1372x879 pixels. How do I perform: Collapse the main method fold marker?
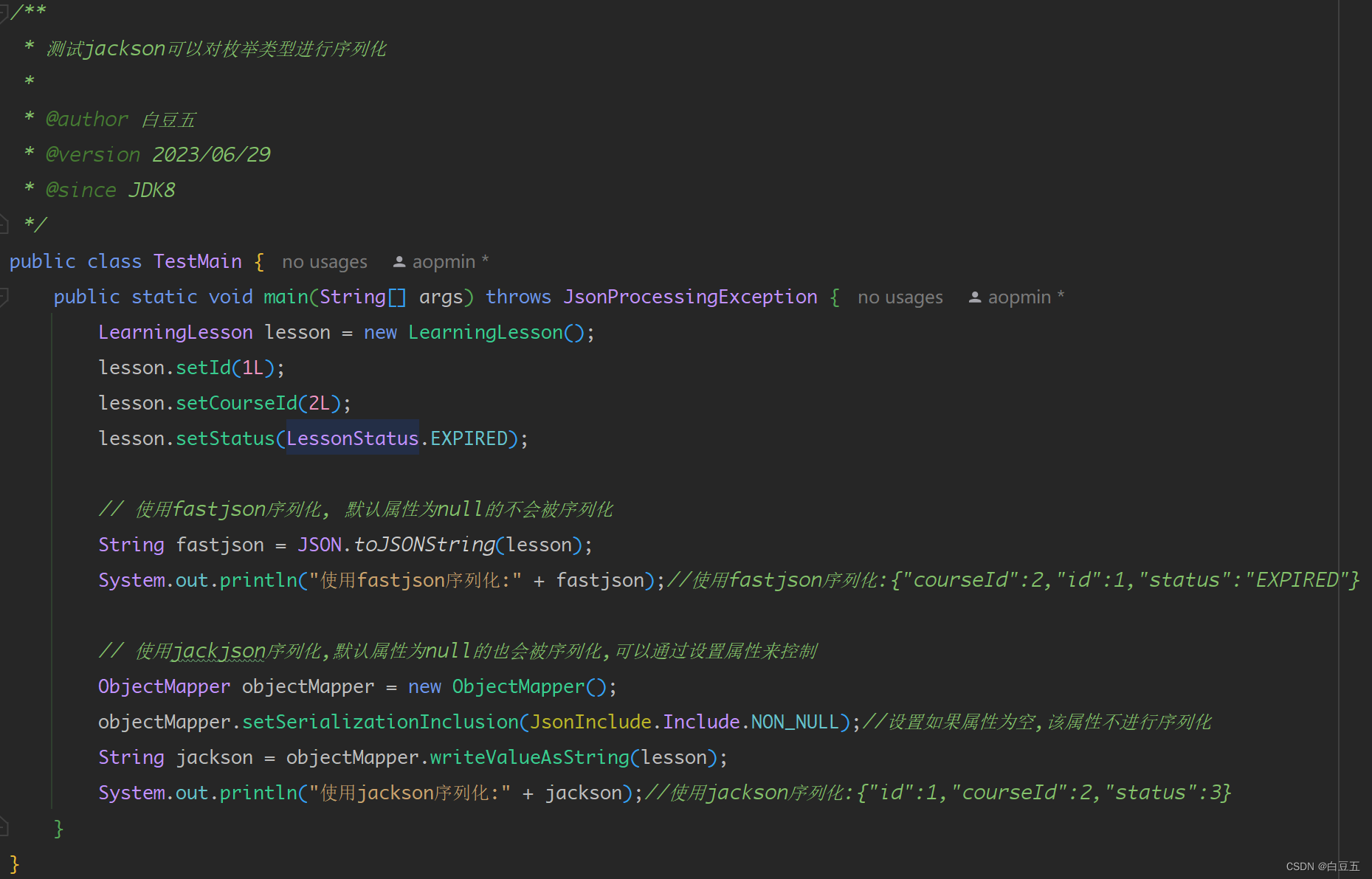[x=4, y=297]
